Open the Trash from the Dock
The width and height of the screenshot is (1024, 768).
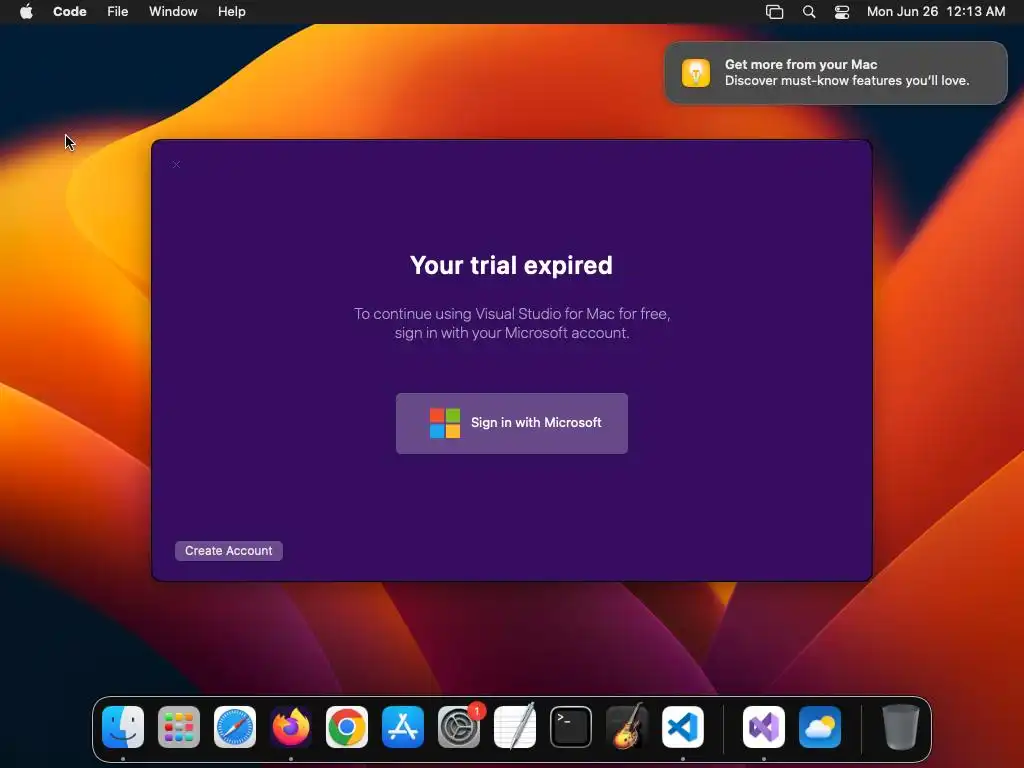[901, 727]
